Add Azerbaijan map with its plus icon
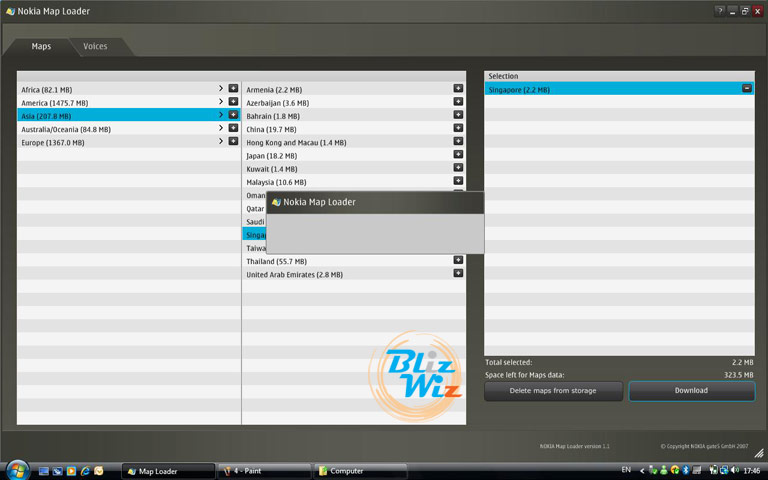Image resolution: width=768 pixels, height=480 pixels. [x=458, y=101]
